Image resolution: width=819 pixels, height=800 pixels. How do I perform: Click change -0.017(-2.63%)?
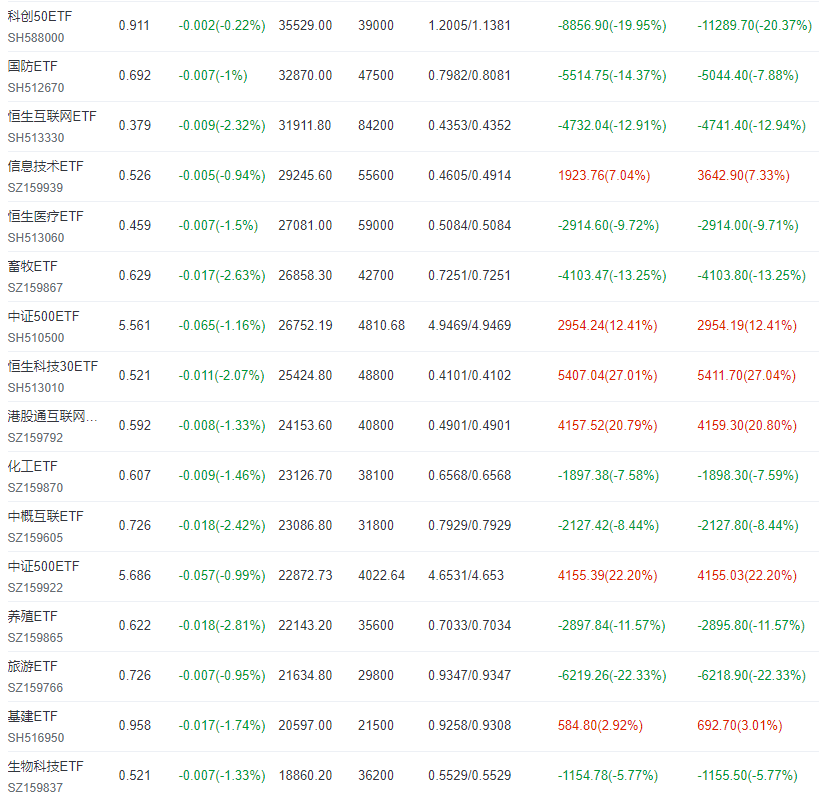tap(221, 276)
